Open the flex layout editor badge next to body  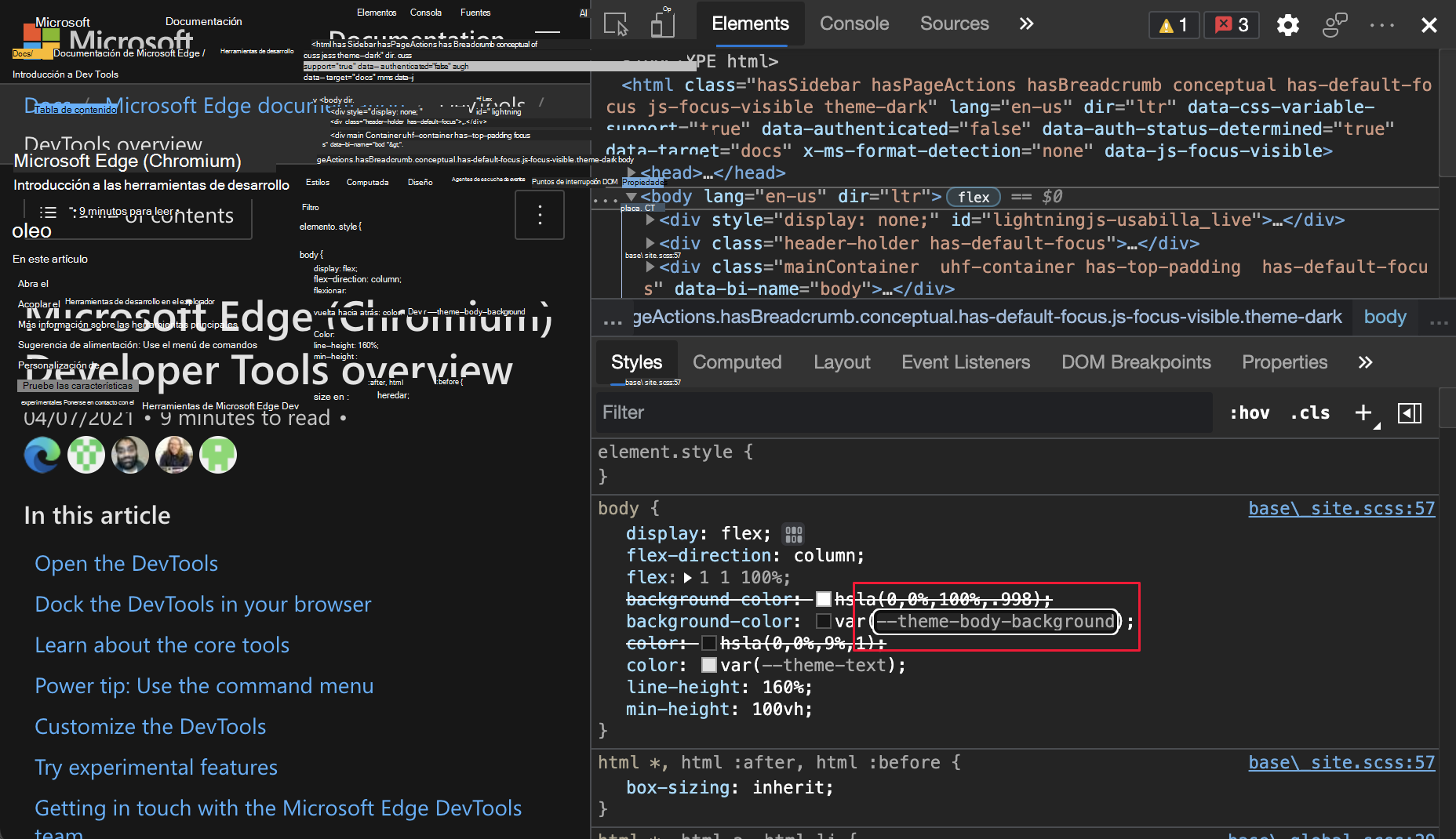pos(973,197)
